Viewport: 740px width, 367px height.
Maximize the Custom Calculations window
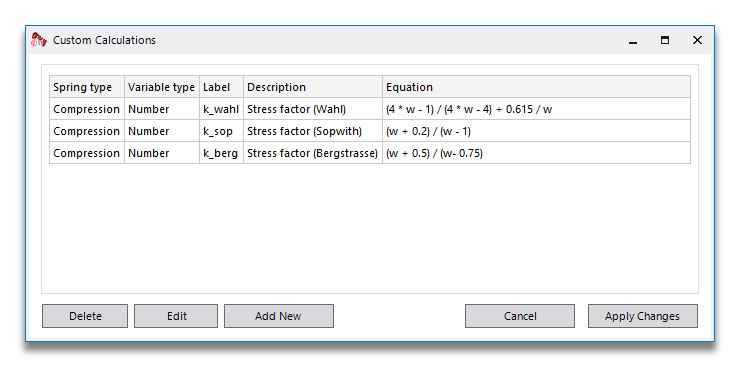click(x=665, y=41)
